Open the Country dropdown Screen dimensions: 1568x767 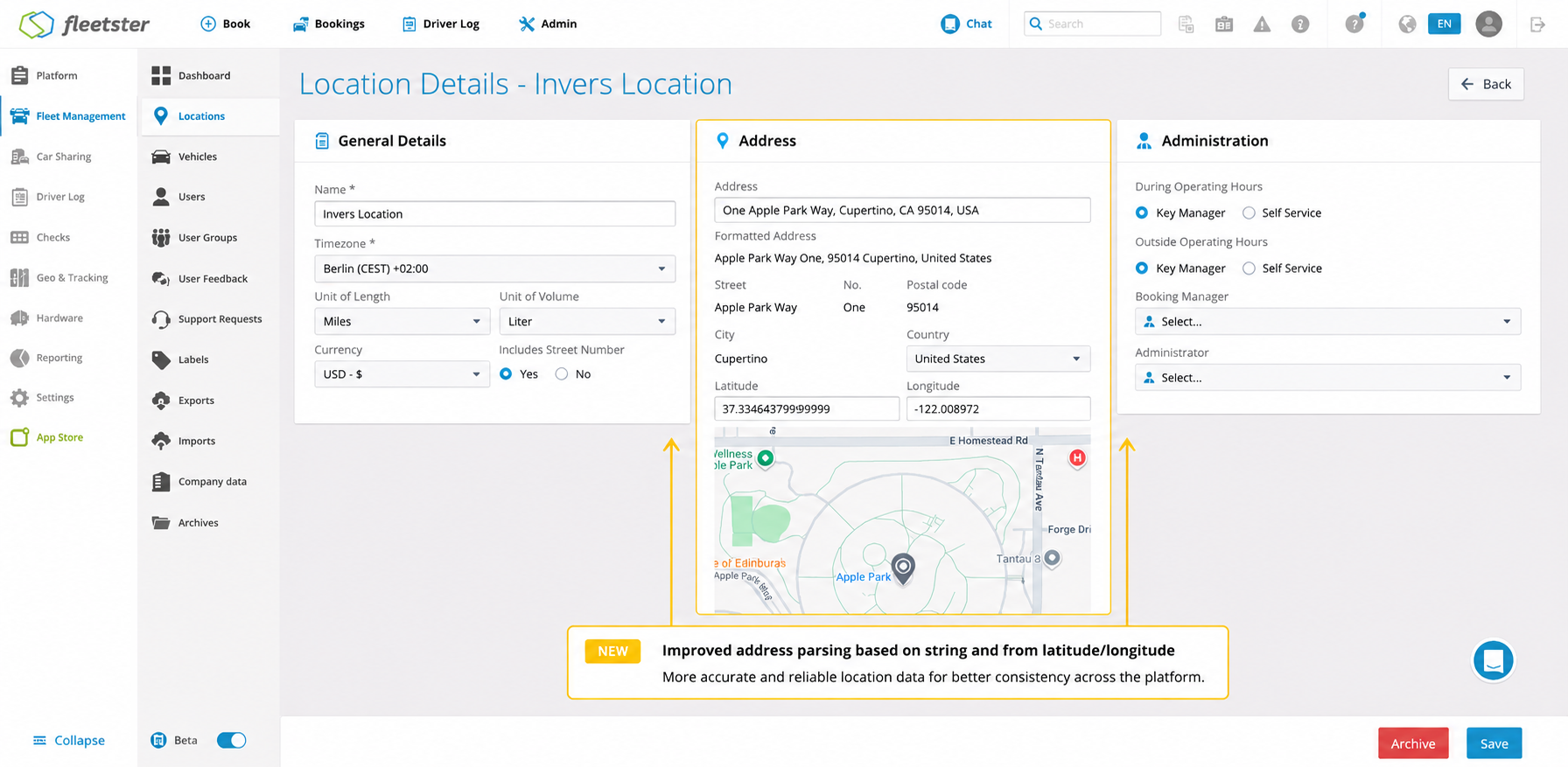pos(997,359)
